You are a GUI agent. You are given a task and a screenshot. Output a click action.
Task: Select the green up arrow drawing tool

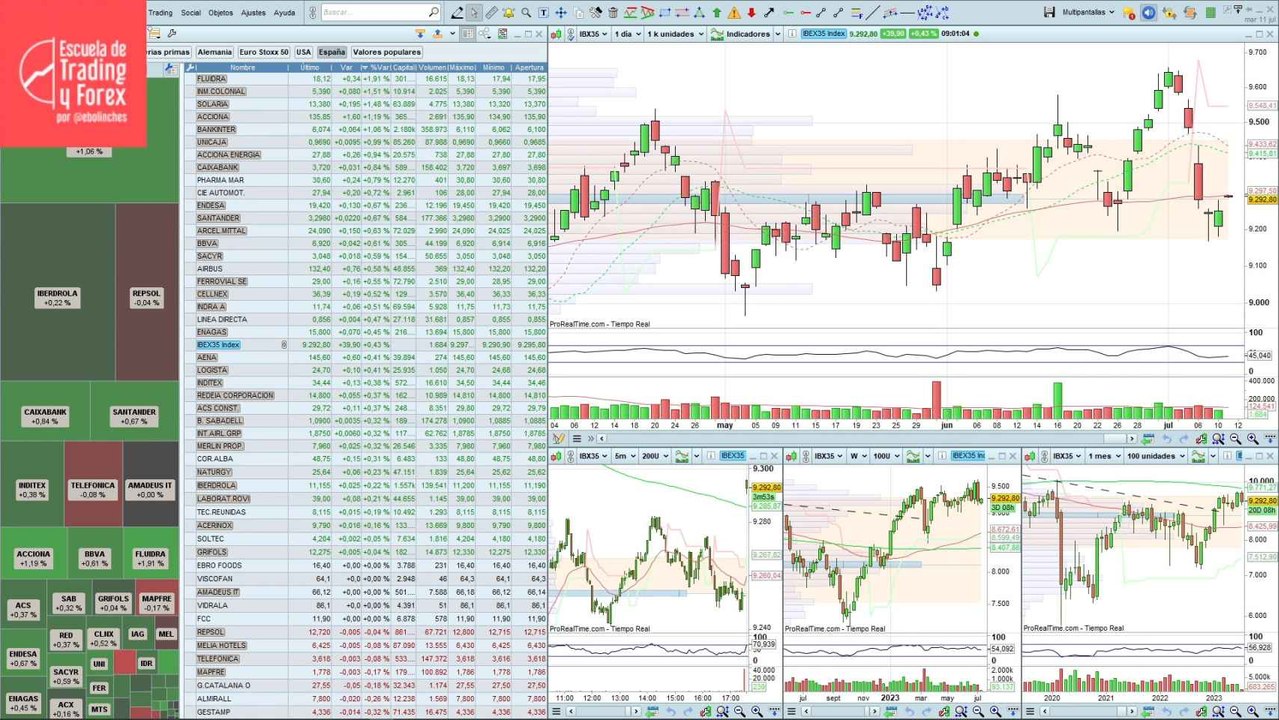pyautogui.click(x=717, y=13)
